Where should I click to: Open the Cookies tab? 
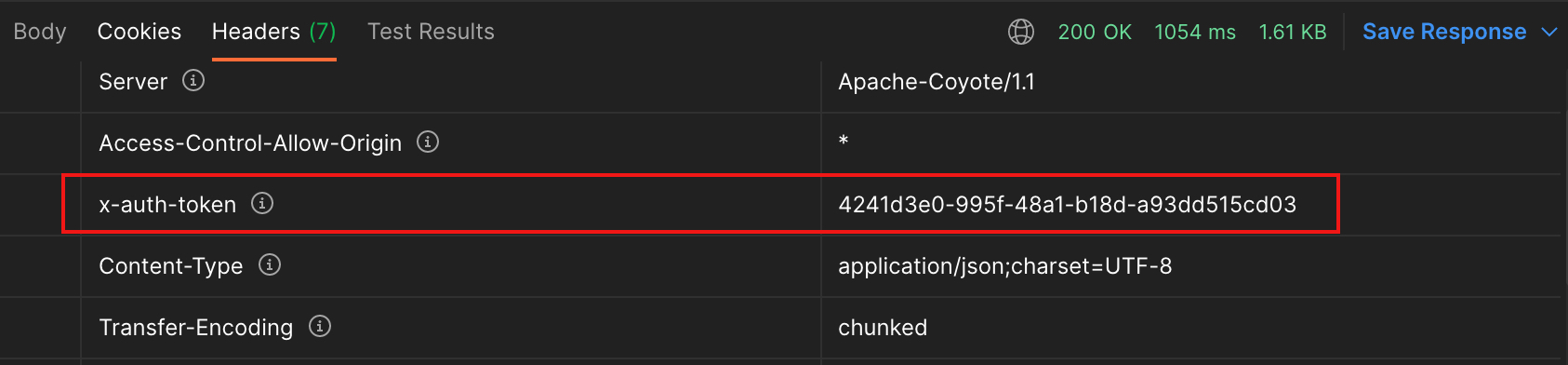pyautogui.click(x=140, y=32)
